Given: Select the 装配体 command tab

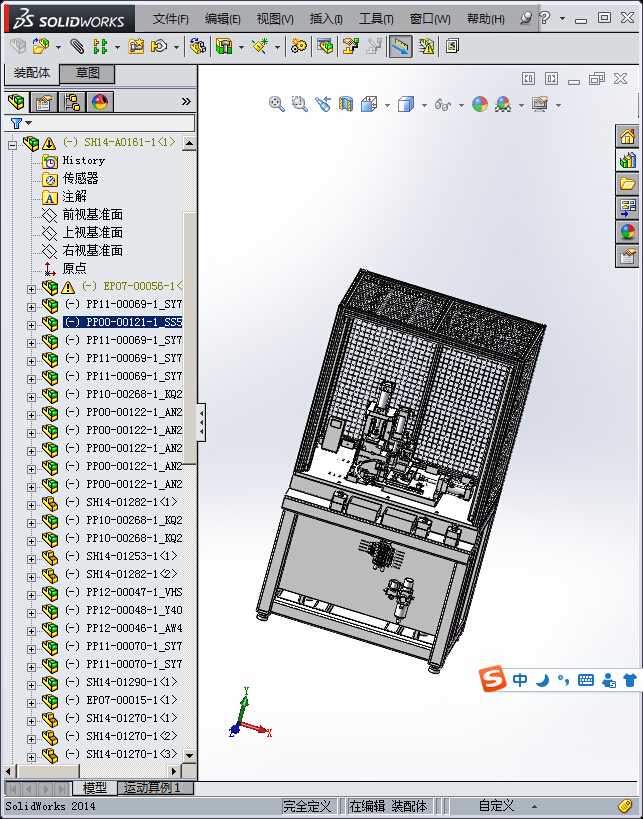Looking at the screenshot, I should tap(31, 74).
